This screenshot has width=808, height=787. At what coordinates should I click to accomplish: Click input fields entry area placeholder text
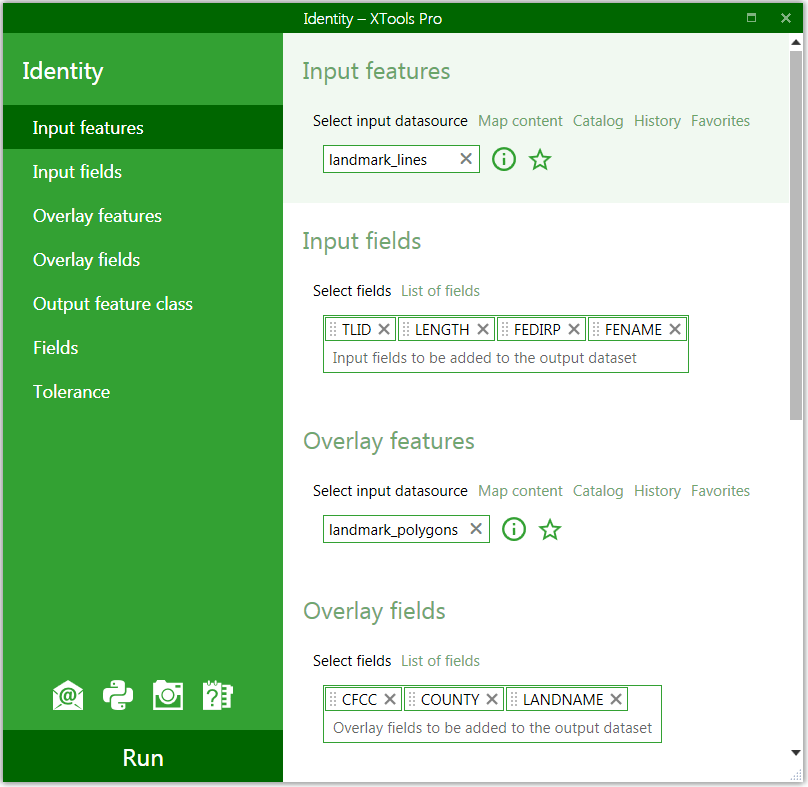tap(484, 358)
